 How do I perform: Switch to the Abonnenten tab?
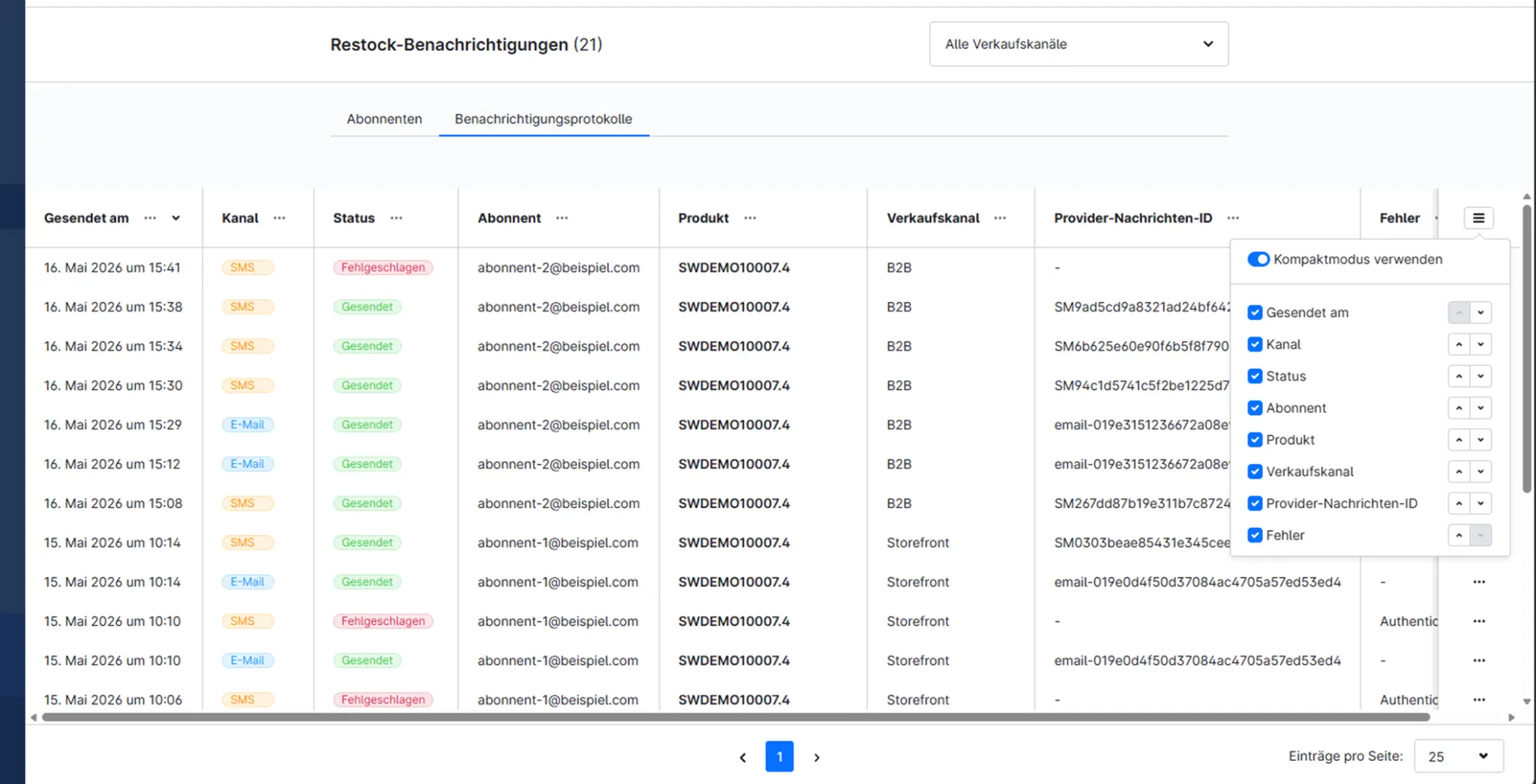tap(384, 118)
